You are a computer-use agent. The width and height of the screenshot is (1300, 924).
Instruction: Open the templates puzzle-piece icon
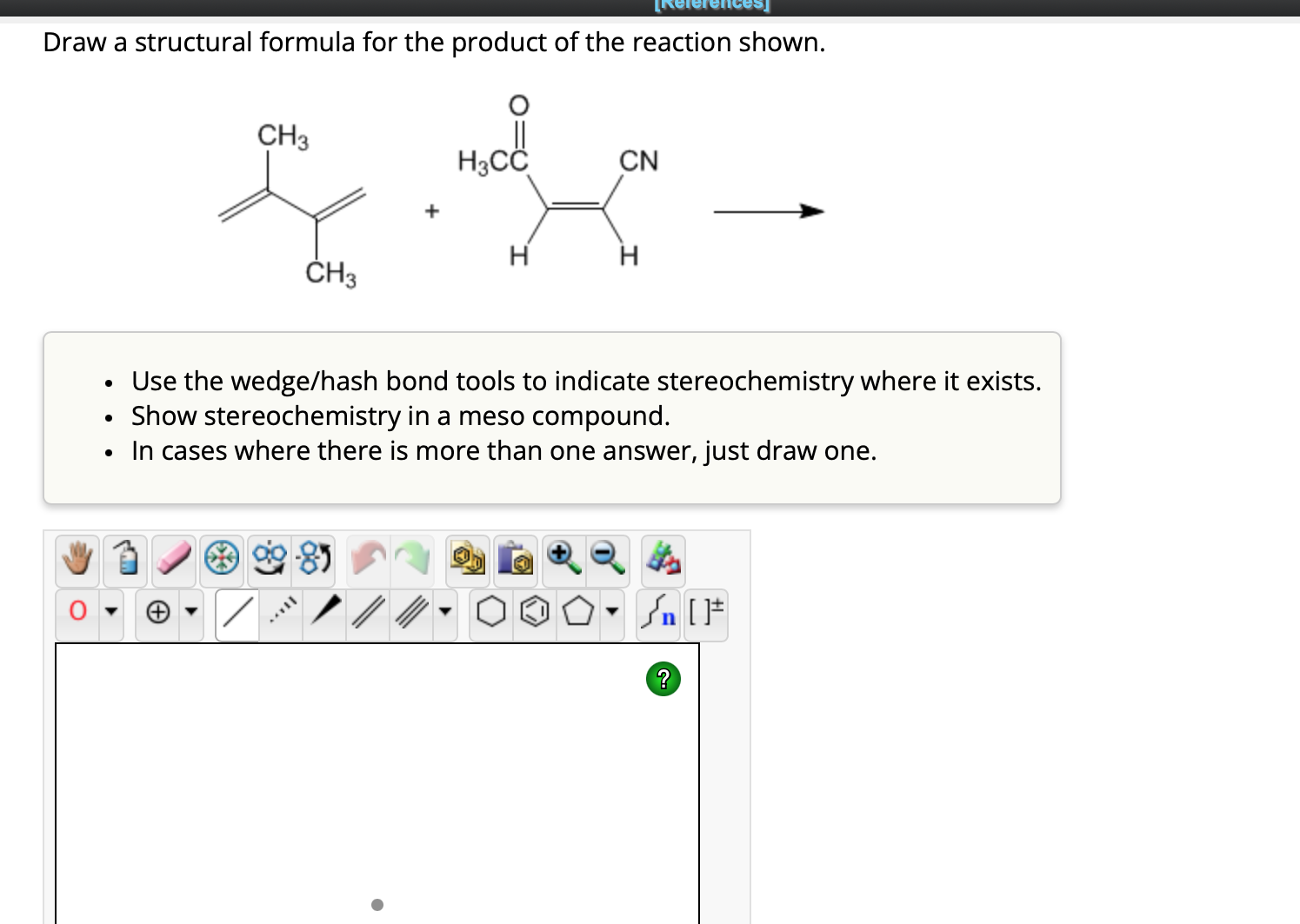[x=663, y=559]
